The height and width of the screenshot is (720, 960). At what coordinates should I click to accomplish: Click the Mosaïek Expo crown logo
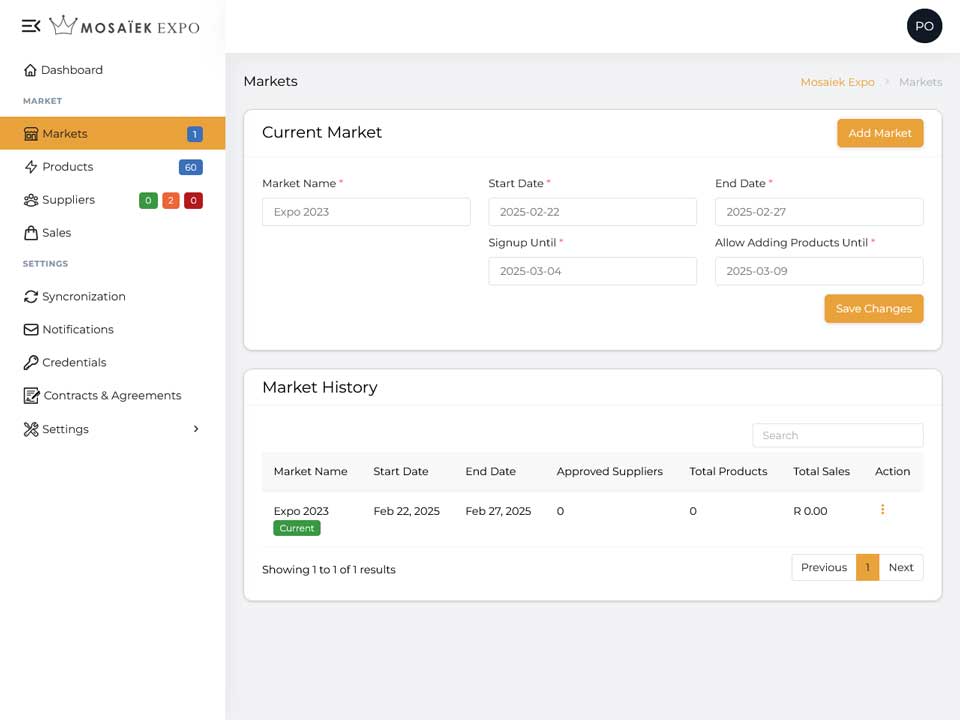[x=124, y=26]
